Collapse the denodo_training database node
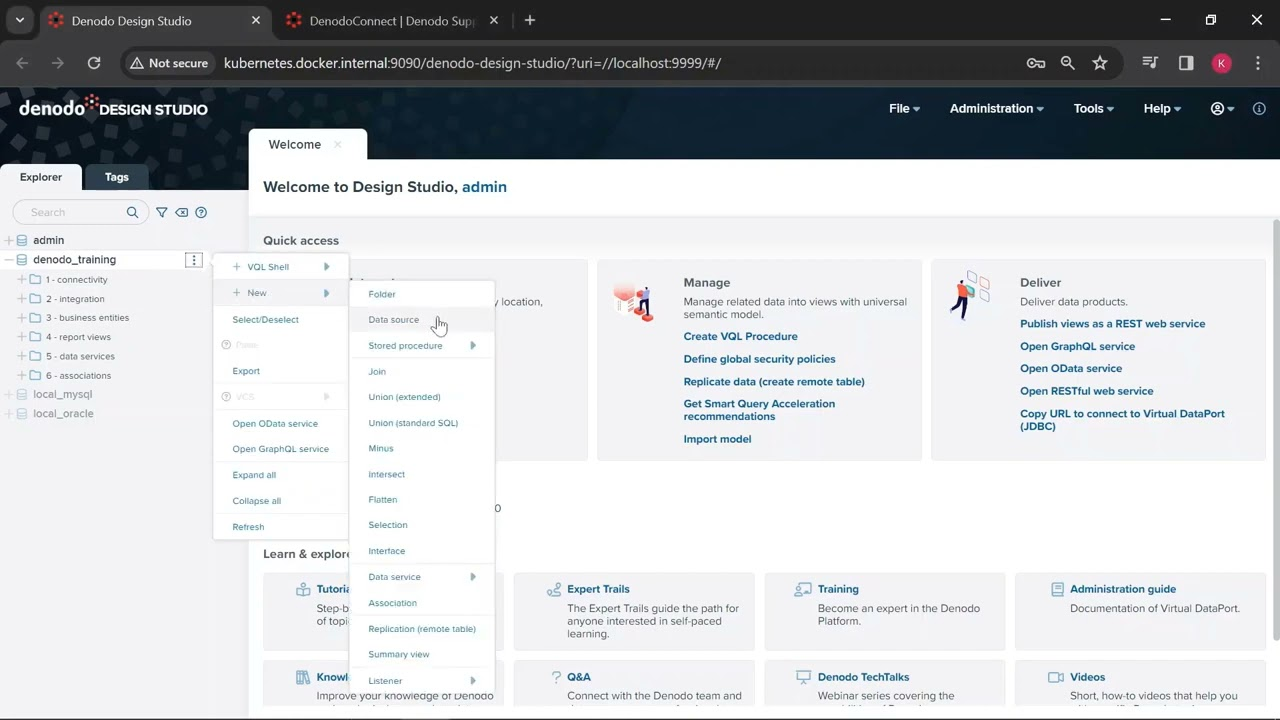This screenshot has height=720, width=1280. pyautogui.click(x=8, y=260)
